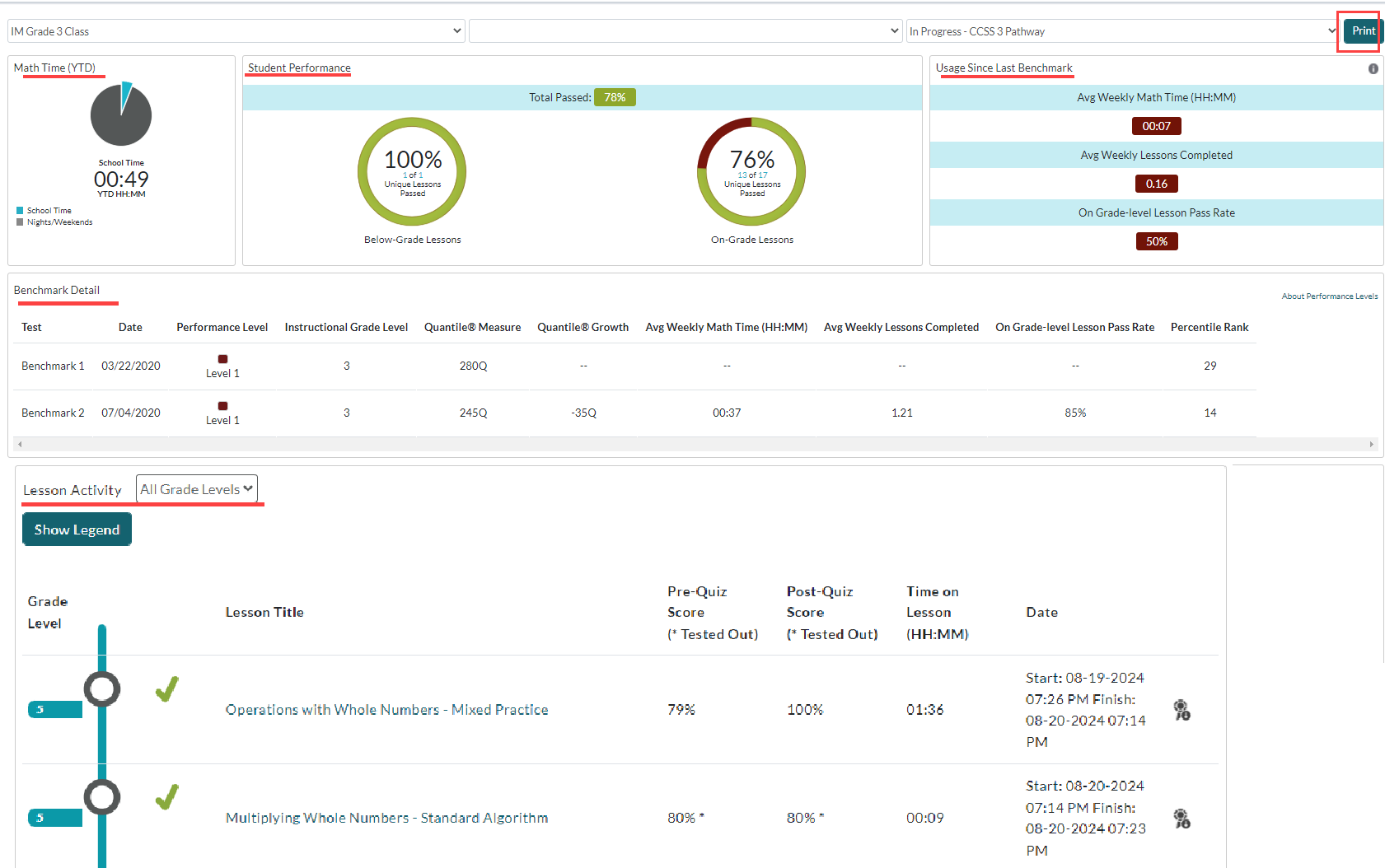Click the grade 5 badge for Multiplying Whole Numbers
Screen dimensions: 1385x868
coord(55,818)
